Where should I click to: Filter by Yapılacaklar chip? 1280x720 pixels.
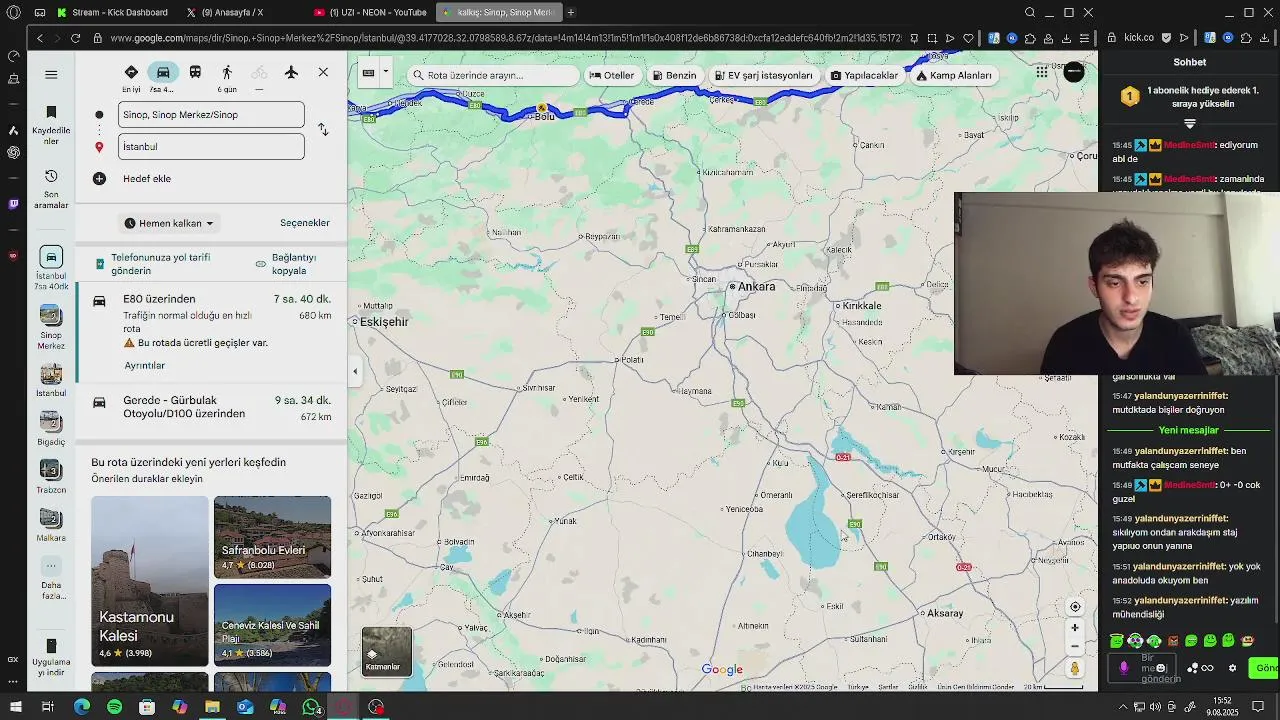click(864, 75)
